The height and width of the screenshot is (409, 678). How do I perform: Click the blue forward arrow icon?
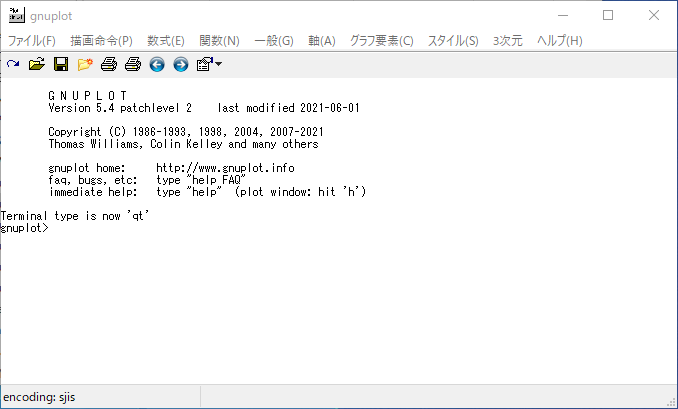pos(181,64)
